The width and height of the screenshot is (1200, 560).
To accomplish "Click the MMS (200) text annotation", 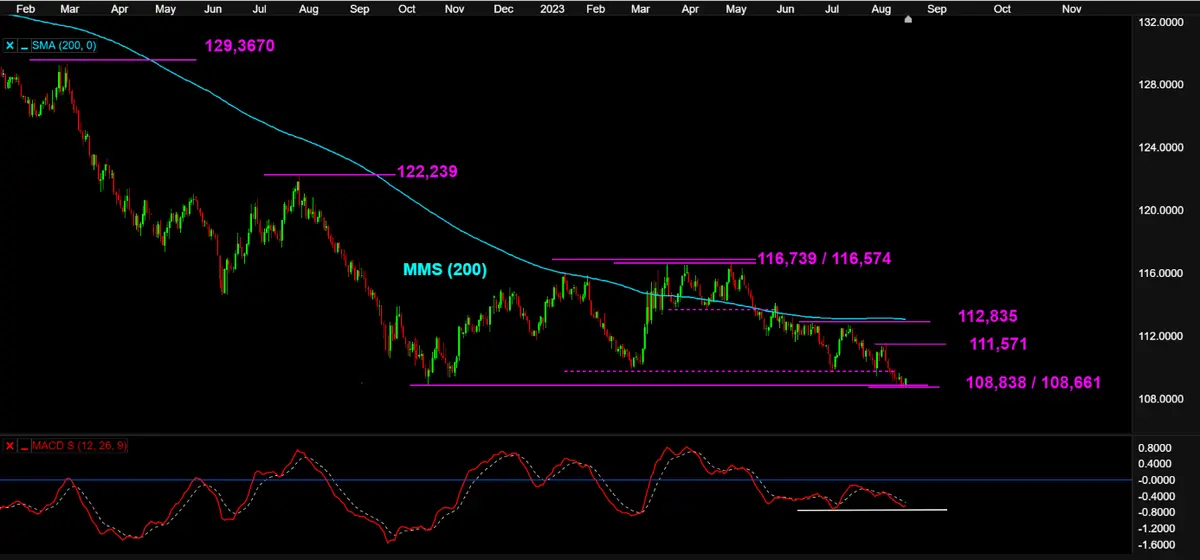I will pos(444,269).
